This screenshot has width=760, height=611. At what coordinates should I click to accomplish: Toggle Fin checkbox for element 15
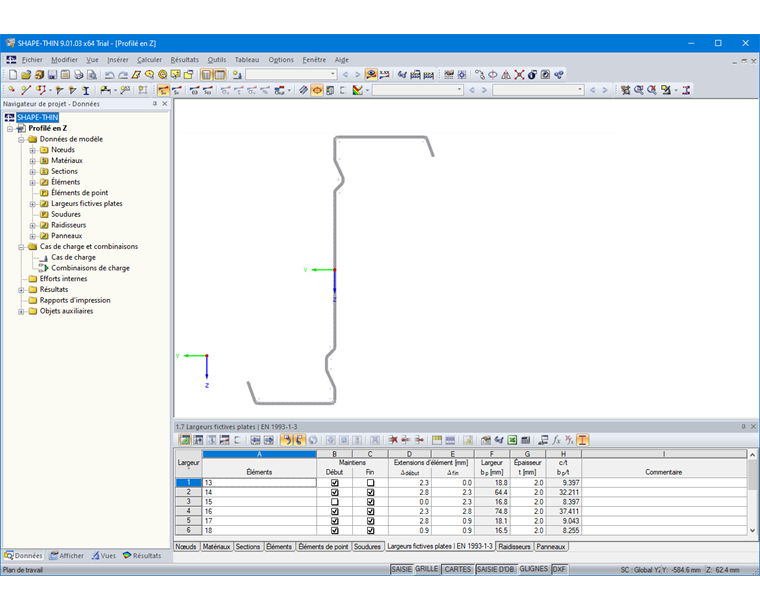370,502
